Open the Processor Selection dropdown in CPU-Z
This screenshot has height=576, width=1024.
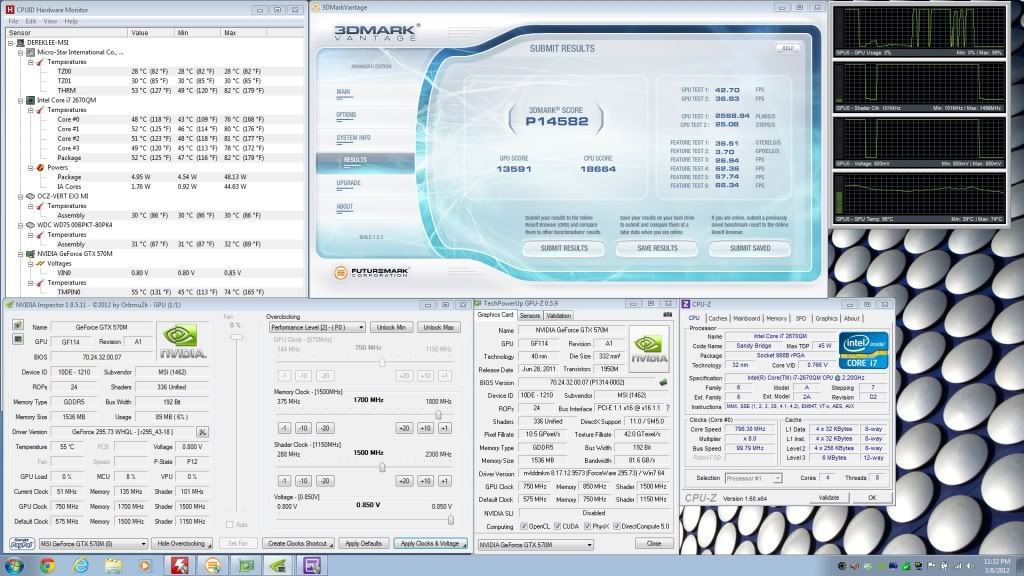[753, 479]
